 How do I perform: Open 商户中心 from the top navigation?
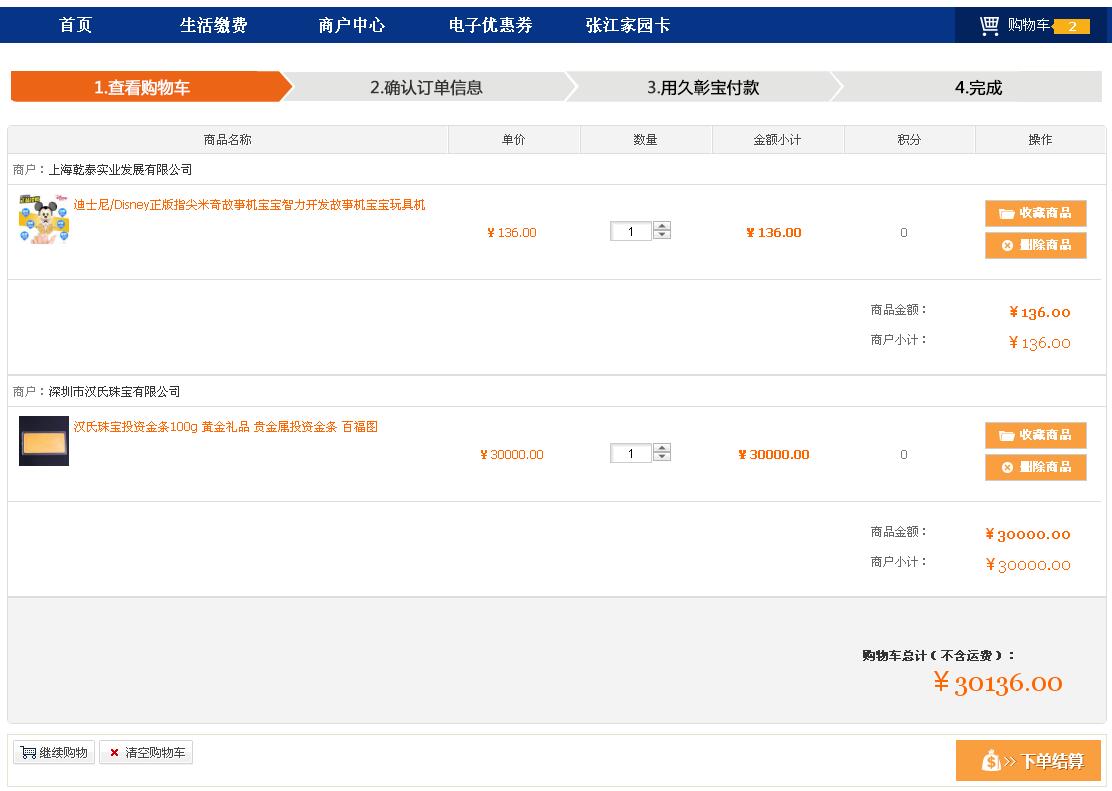(352, 26)
